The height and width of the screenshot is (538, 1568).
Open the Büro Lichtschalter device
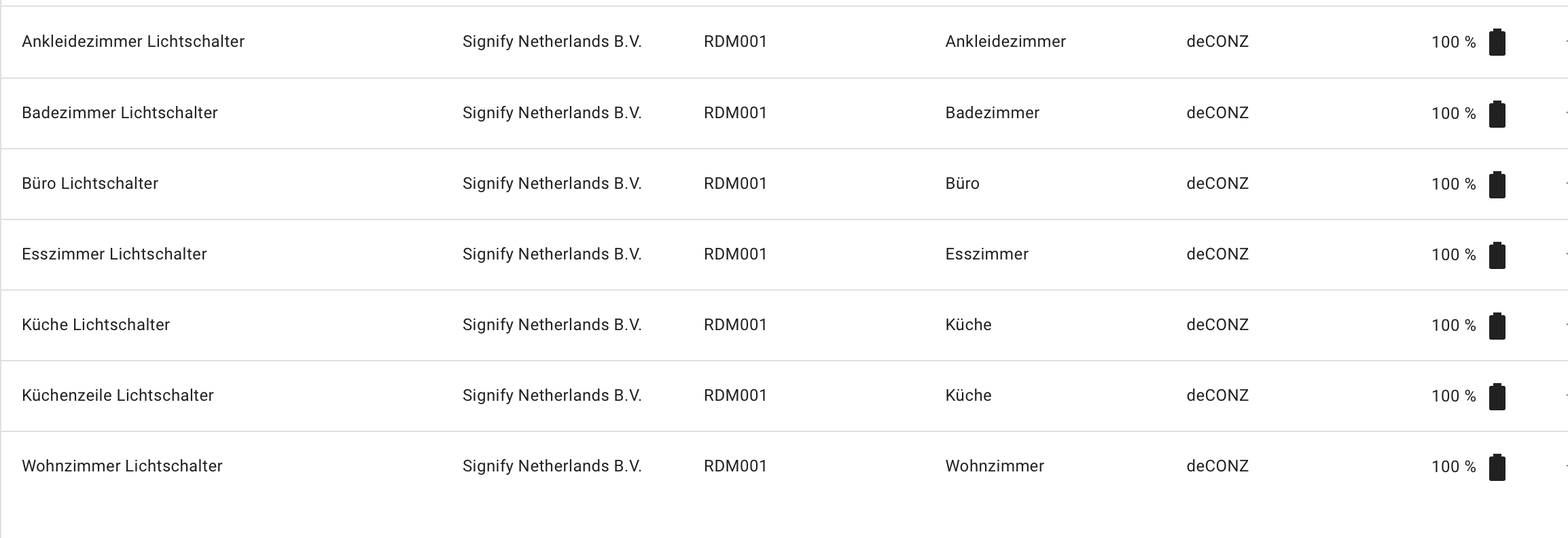coord(90,183)
